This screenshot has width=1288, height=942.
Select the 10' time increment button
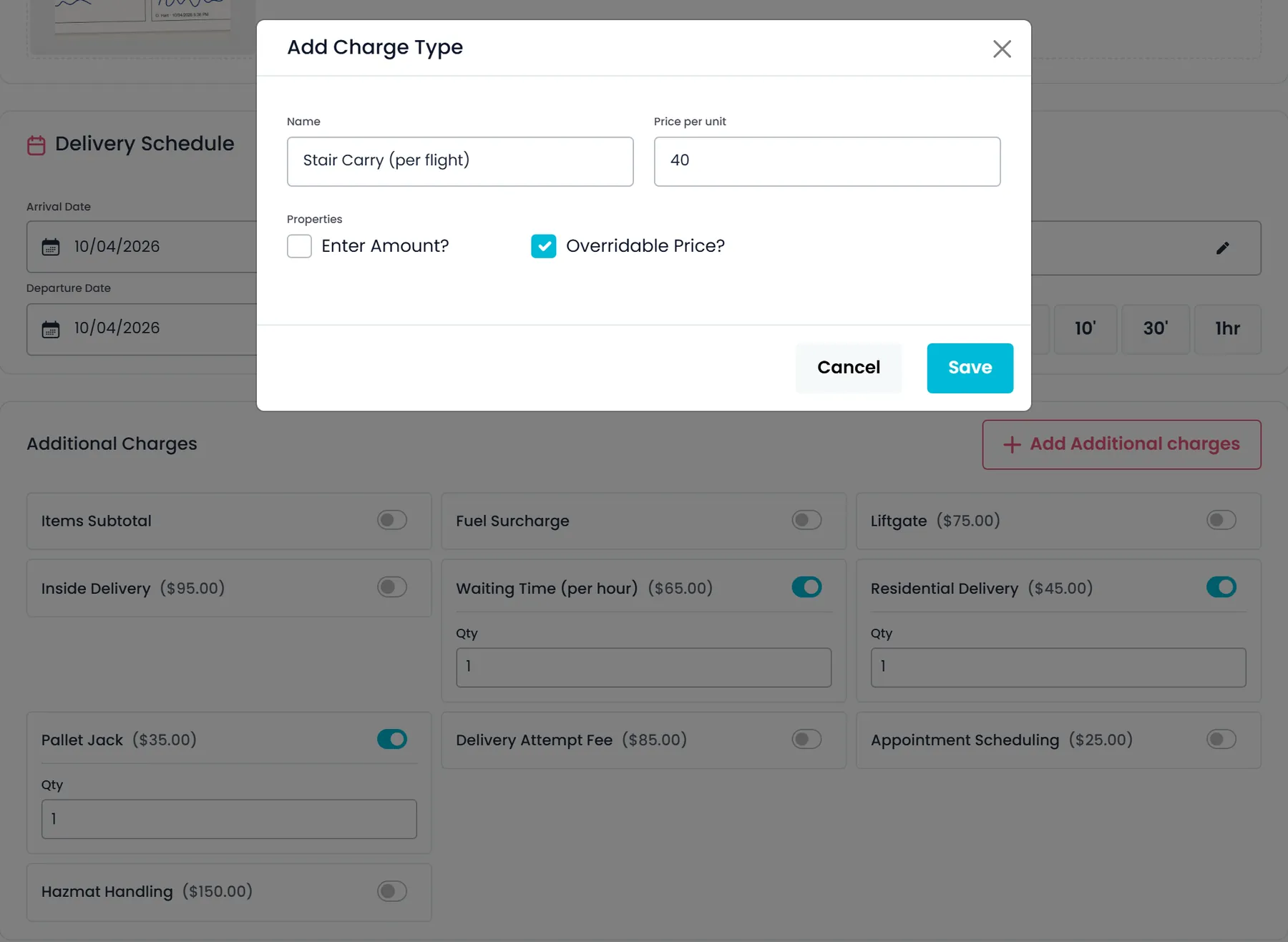[1085, 329]
